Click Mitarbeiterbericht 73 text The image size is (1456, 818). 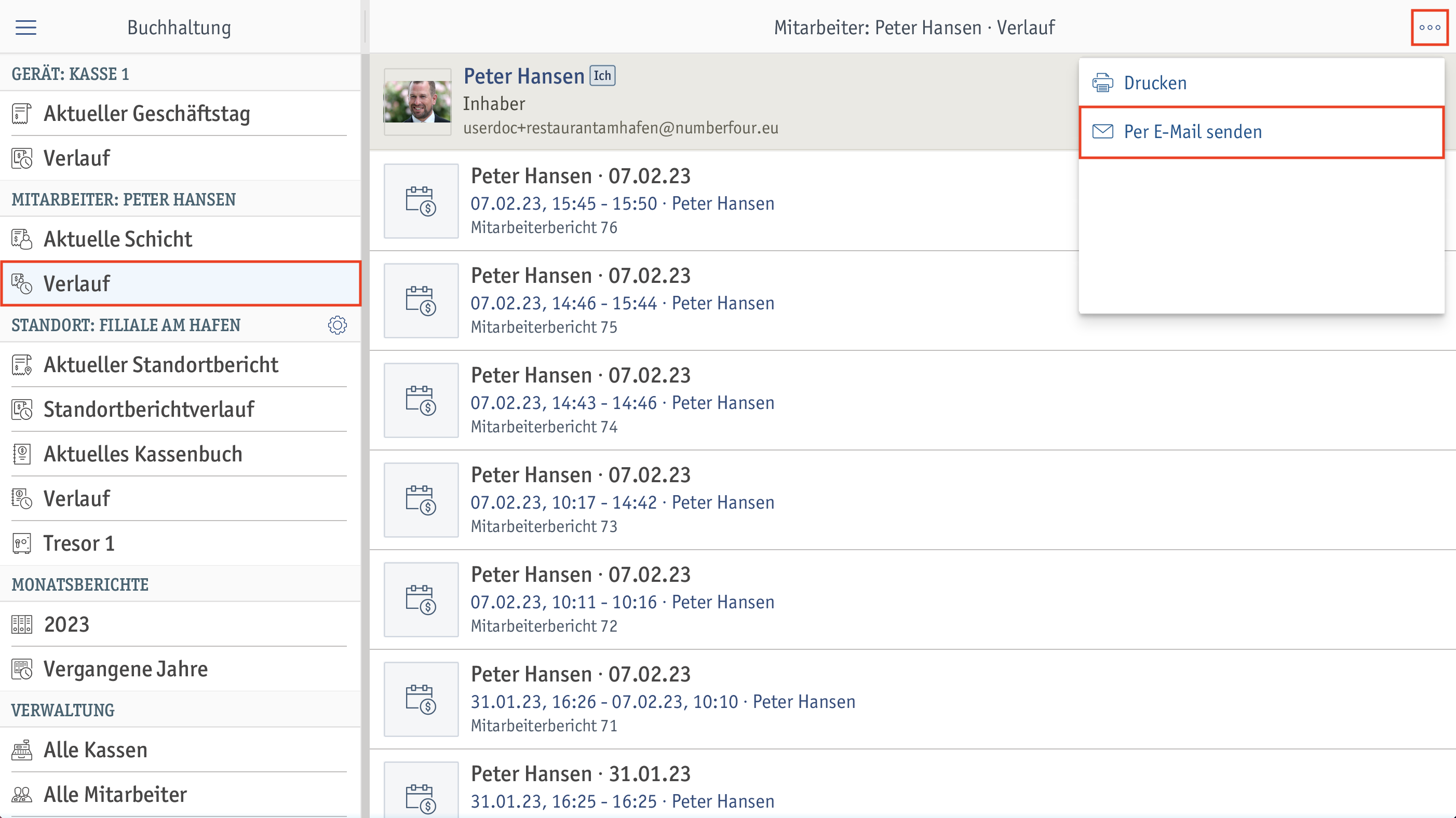(544, 526)
